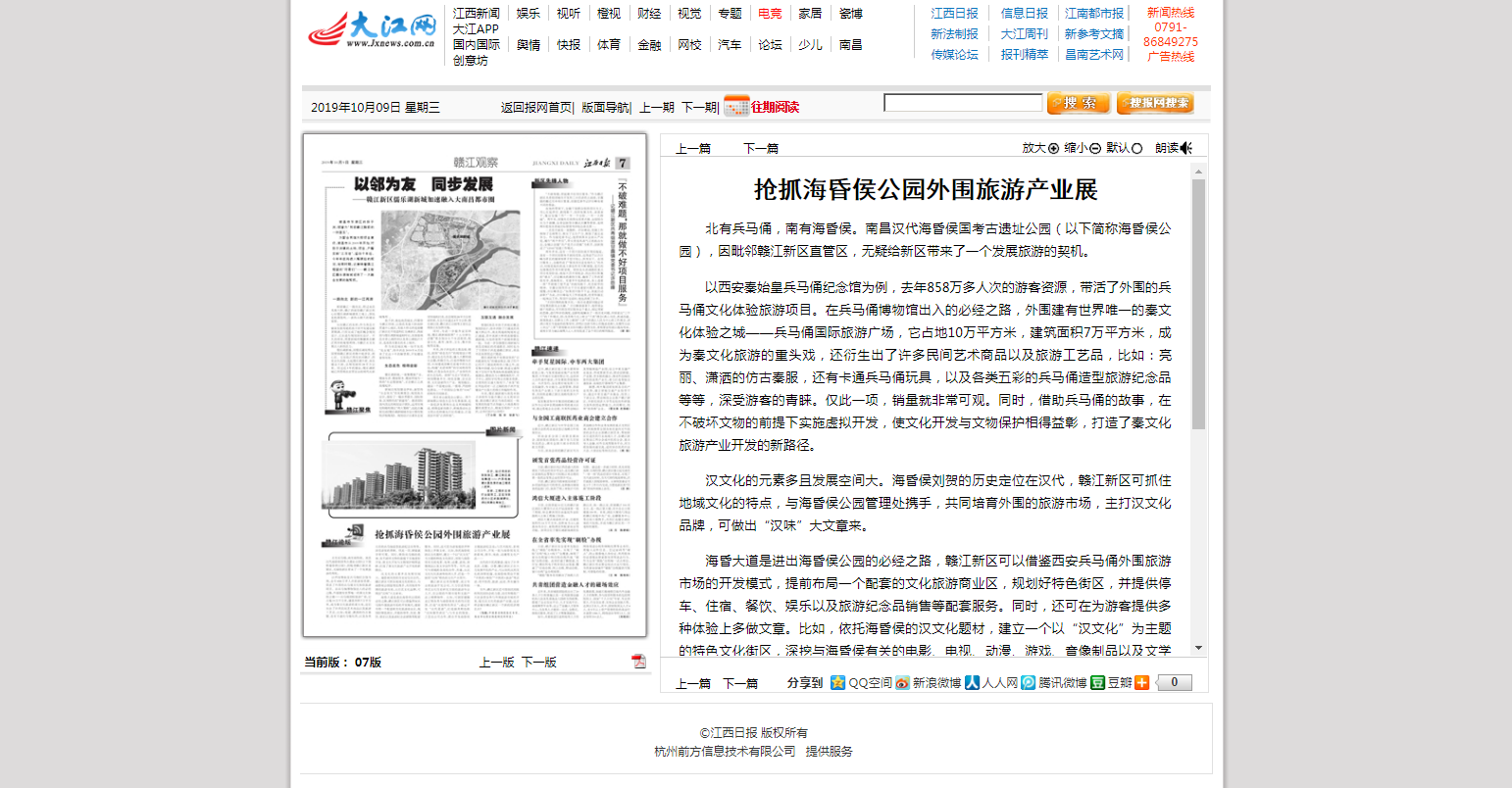
Task: Go to 上一期 previous issue
Action: click(x=657, y=108)
